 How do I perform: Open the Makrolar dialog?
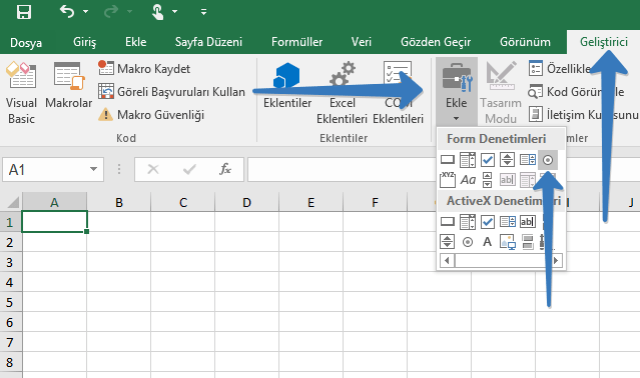pos(69,86)
